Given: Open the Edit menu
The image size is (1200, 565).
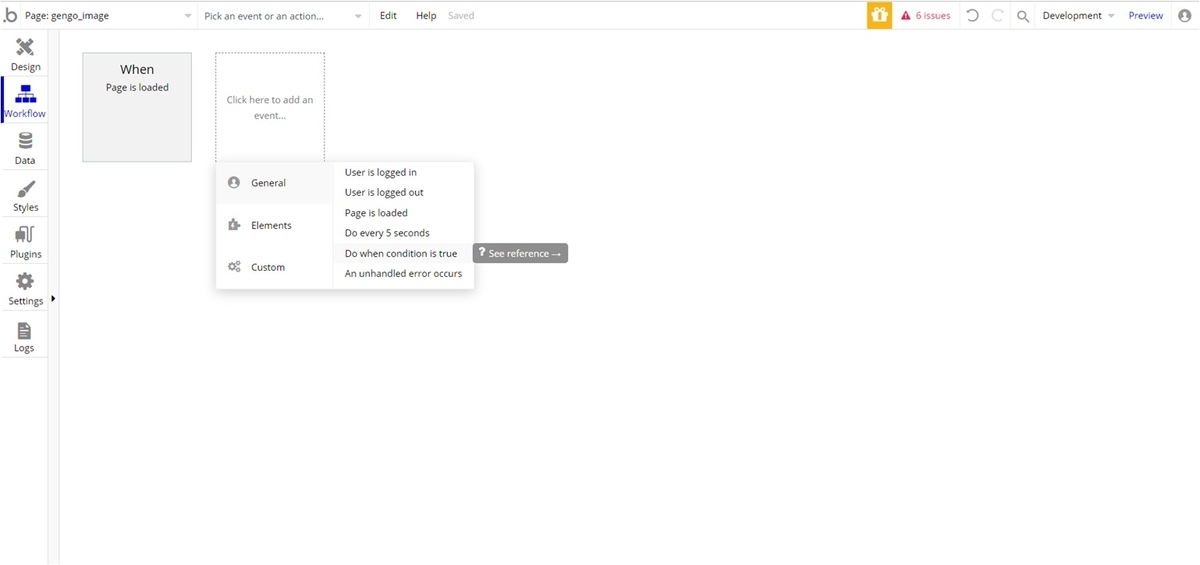Looking at the screenshot, I should point(388,16).
